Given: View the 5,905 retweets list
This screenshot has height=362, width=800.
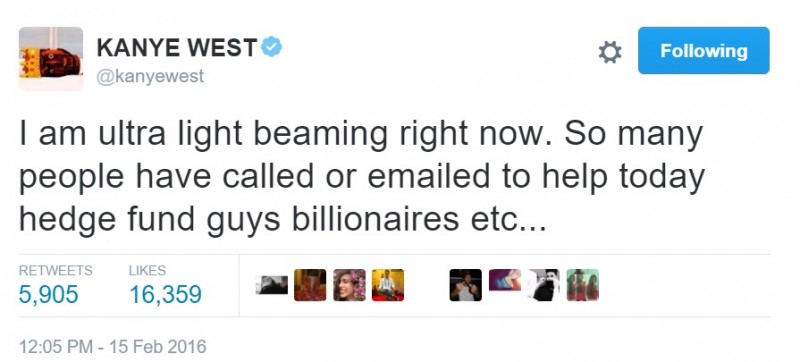Looking at the screenshot, I should pyautogui.click(x=48, y=294).
